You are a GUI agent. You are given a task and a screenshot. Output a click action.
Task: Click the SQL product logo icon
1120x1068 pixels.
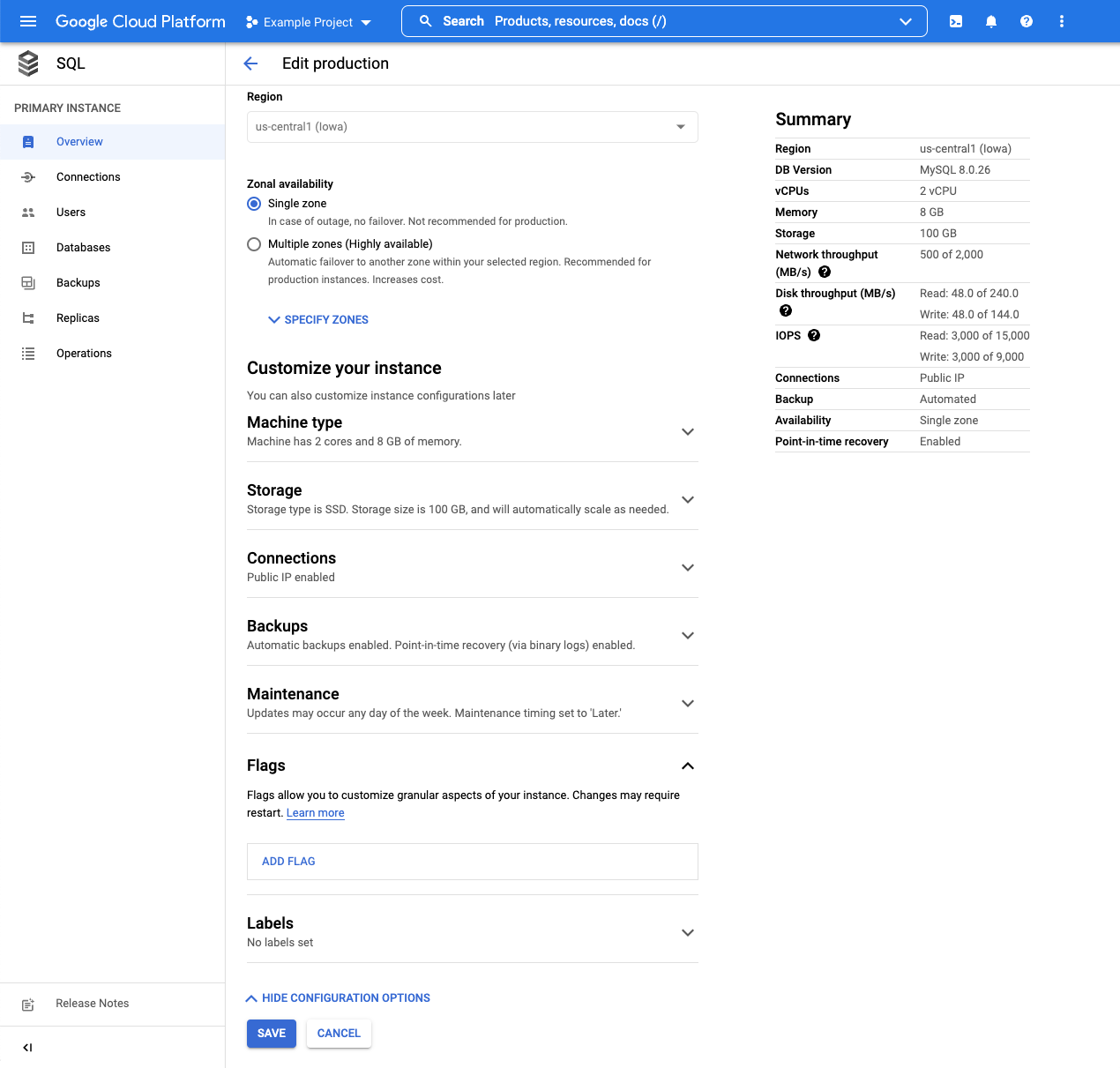click(x=28, y=63)
